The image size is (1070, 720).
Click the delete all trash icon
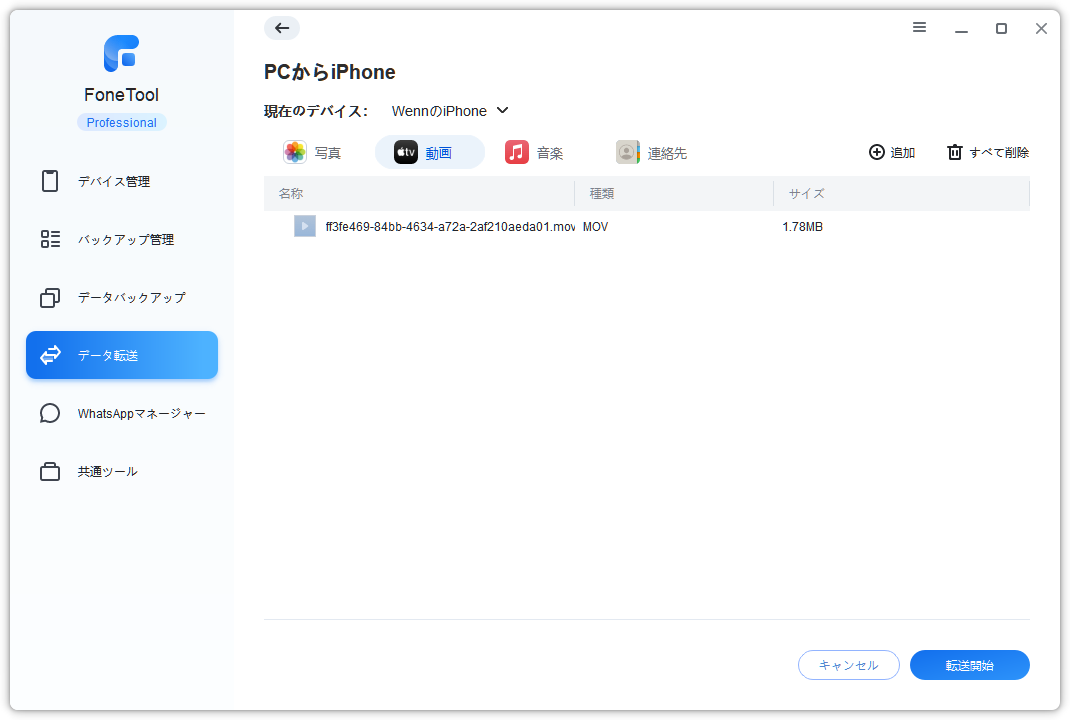955,153
